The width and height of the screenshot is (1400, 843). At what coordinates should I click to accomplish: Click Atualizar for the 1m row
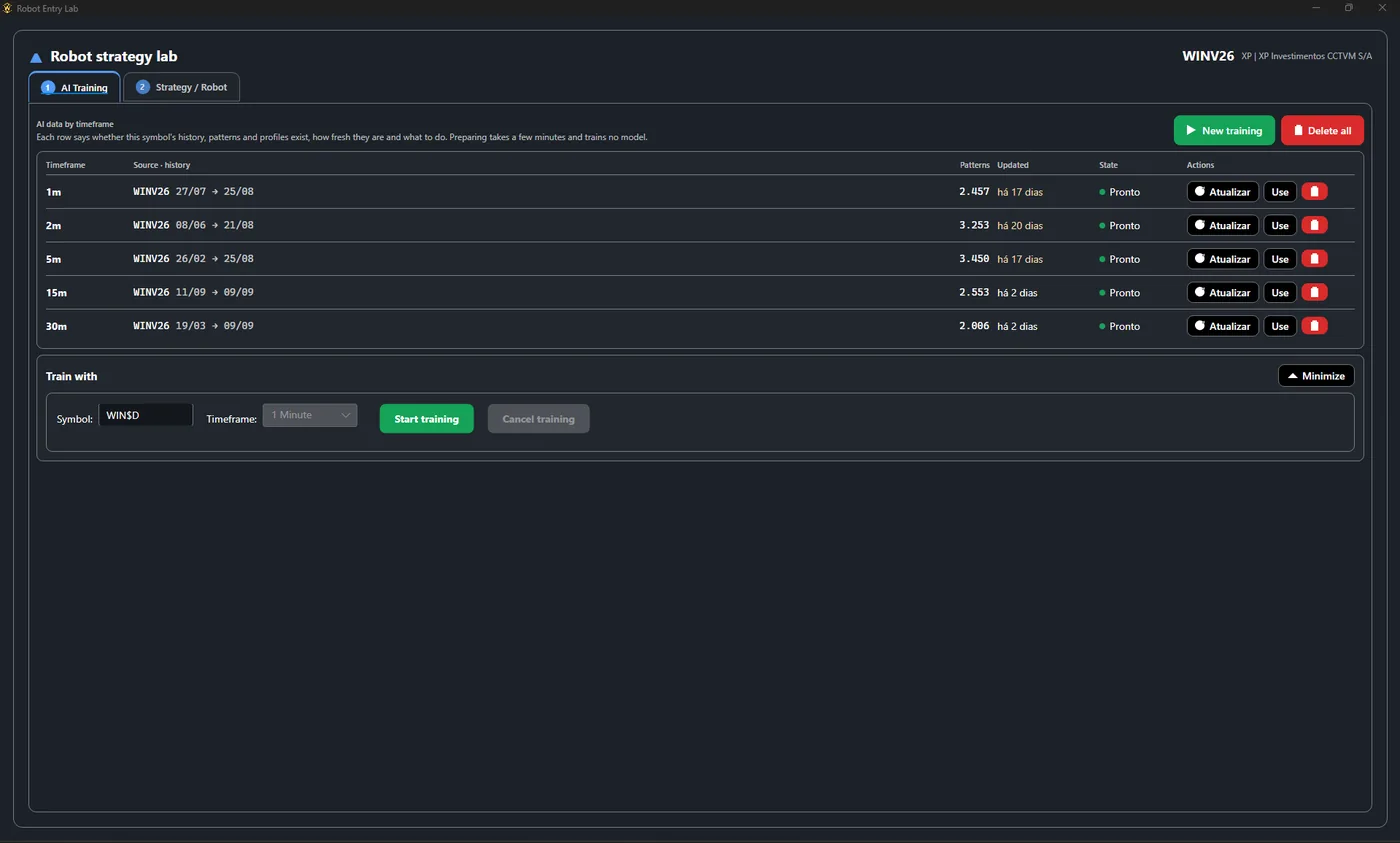(1222, 191)
